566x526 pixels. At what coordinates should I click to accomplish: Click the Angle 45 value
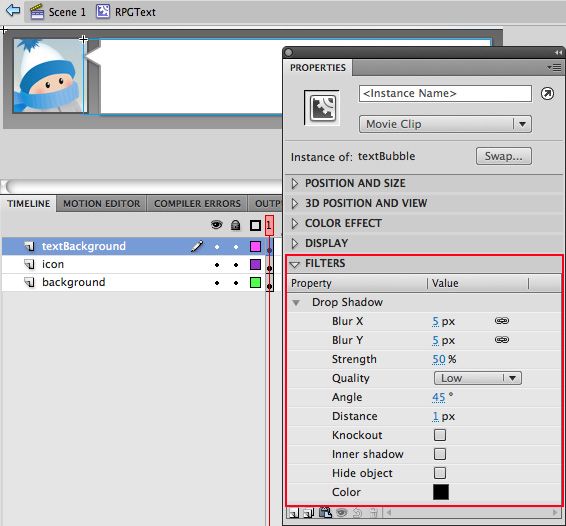439,397
